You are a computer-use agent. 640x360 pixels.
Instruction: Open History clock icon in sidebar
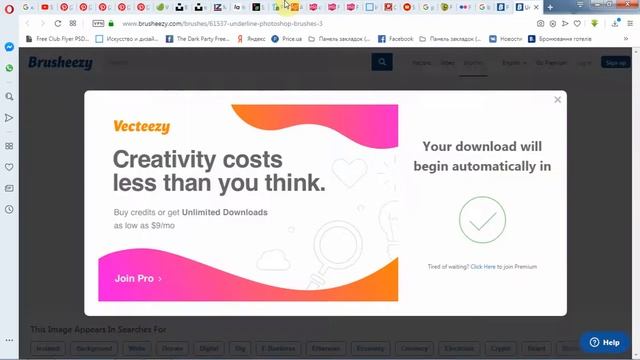[x=9, y=209]
